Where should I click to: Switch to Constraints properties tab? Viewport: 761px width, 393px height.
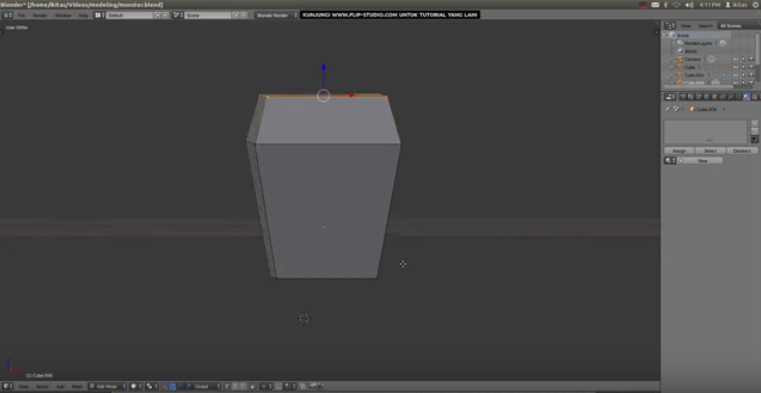[x=722, y=97]
